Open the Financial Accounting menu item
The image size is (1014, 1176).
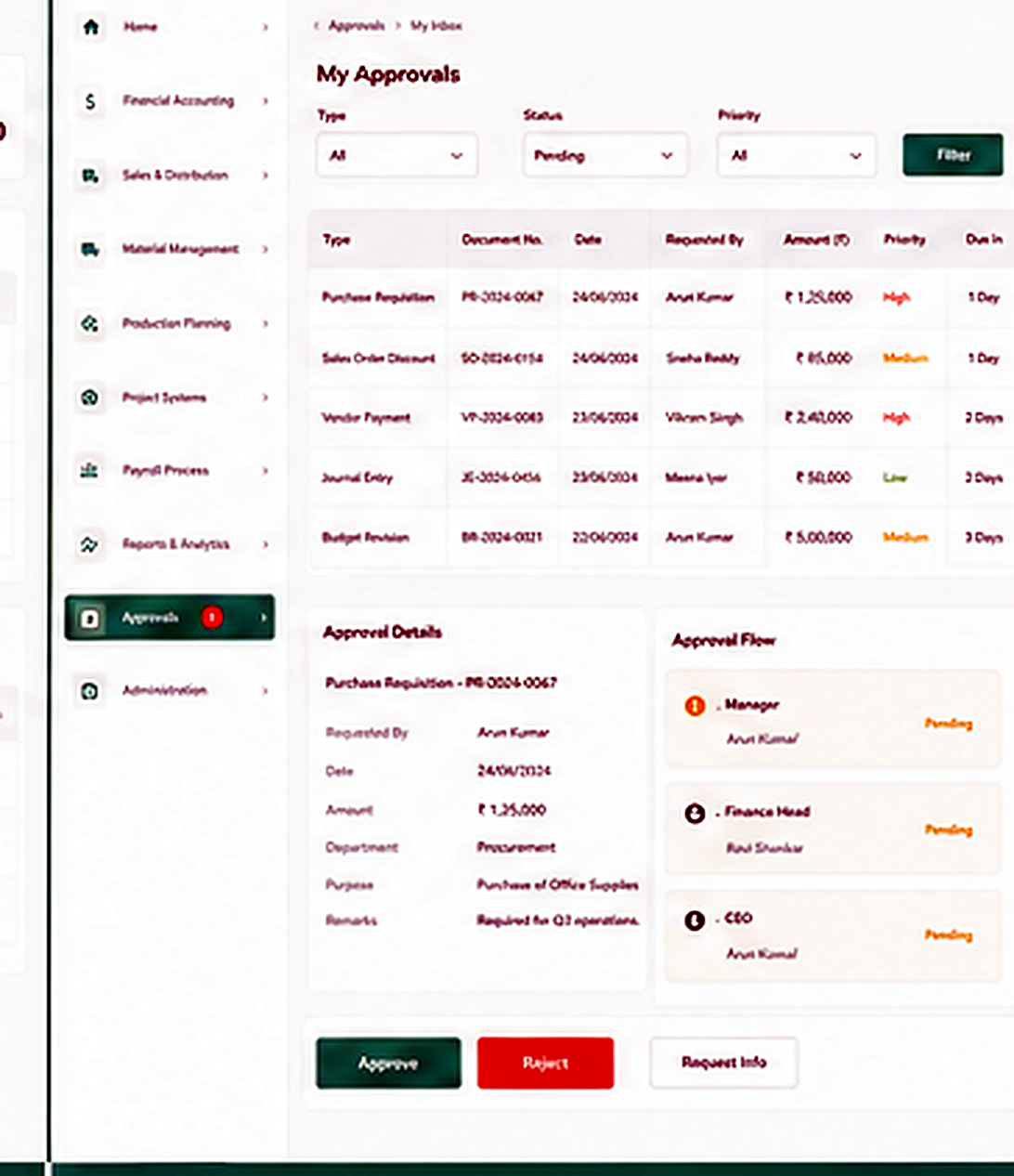tap(172, 101)
